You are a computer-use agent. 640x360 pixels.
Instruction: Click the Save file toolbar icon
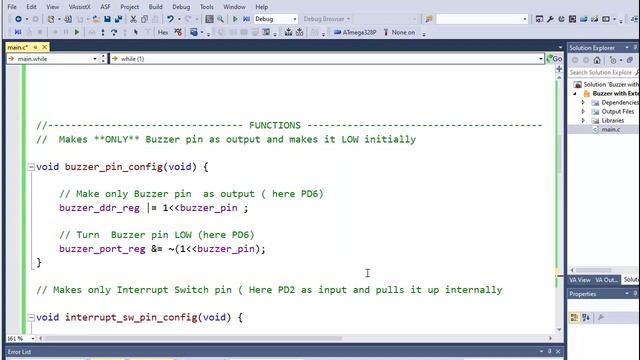point(107,19)
